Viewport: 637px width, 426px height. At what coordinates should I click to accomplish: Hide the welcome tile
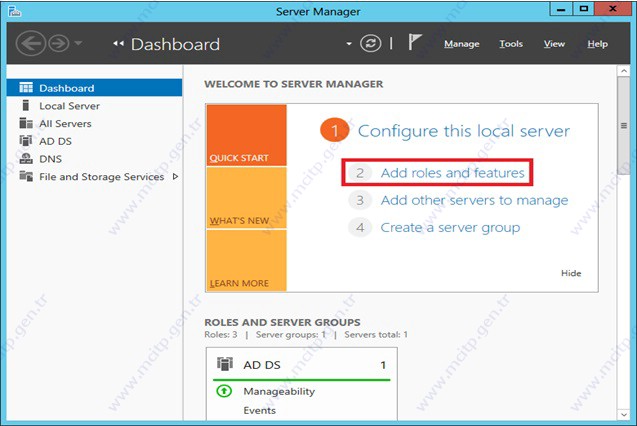[571, 273]
